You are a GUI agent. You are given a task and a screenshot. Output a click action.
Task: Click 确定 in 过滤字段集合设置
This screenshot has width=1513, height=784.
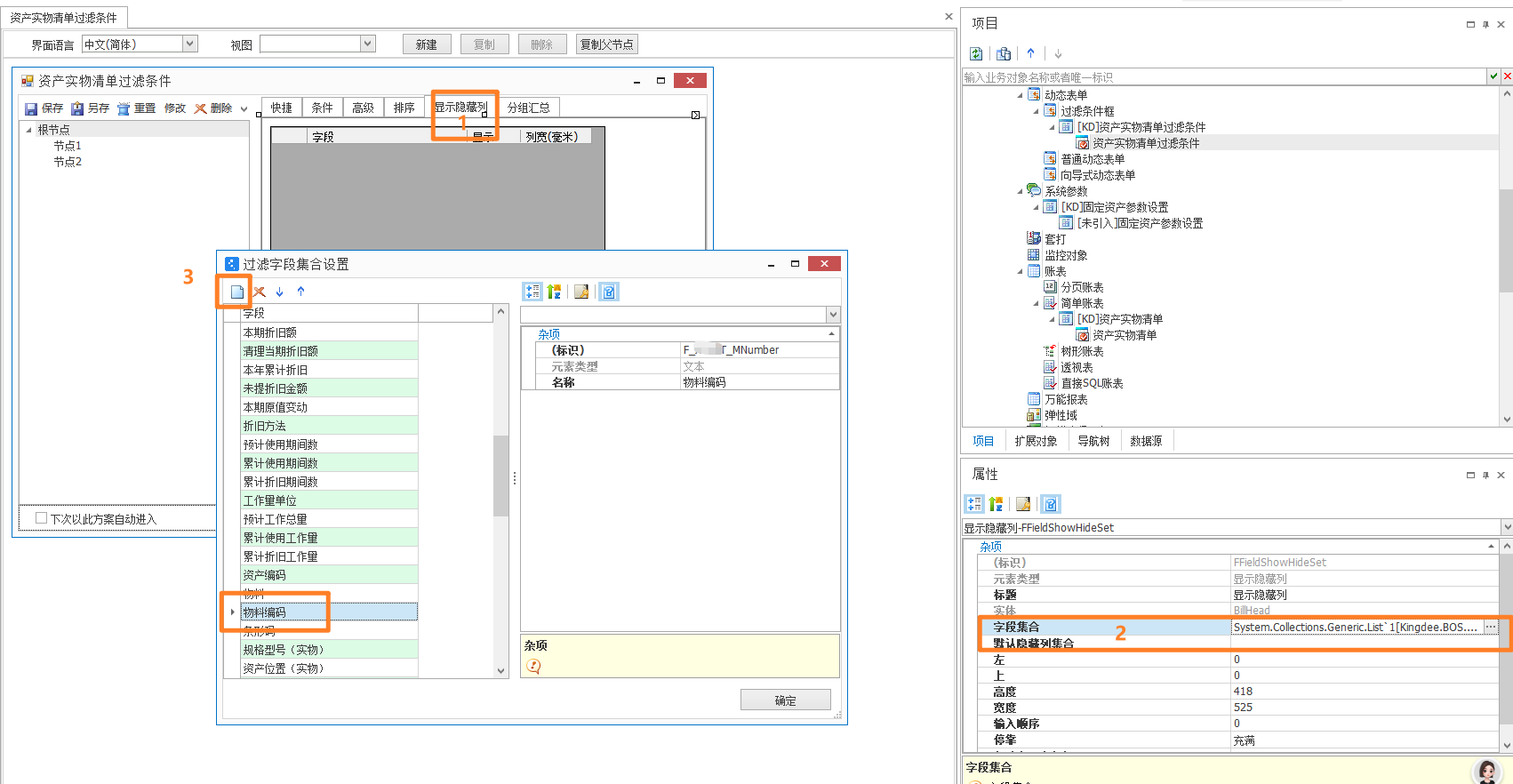coord(785,700)
